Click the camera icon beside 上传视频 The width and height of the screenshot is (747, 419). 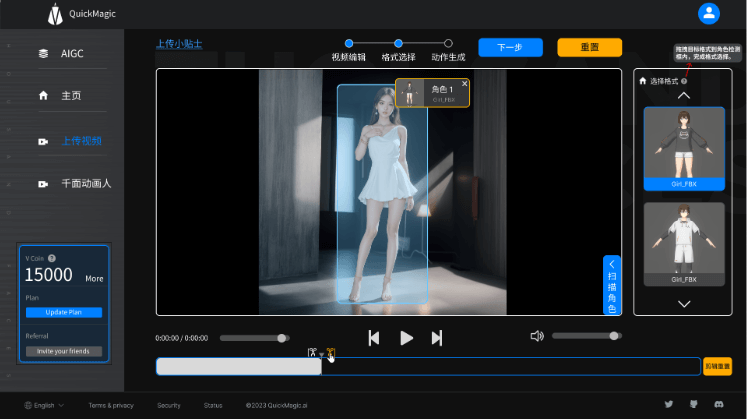tap(43, 141)
